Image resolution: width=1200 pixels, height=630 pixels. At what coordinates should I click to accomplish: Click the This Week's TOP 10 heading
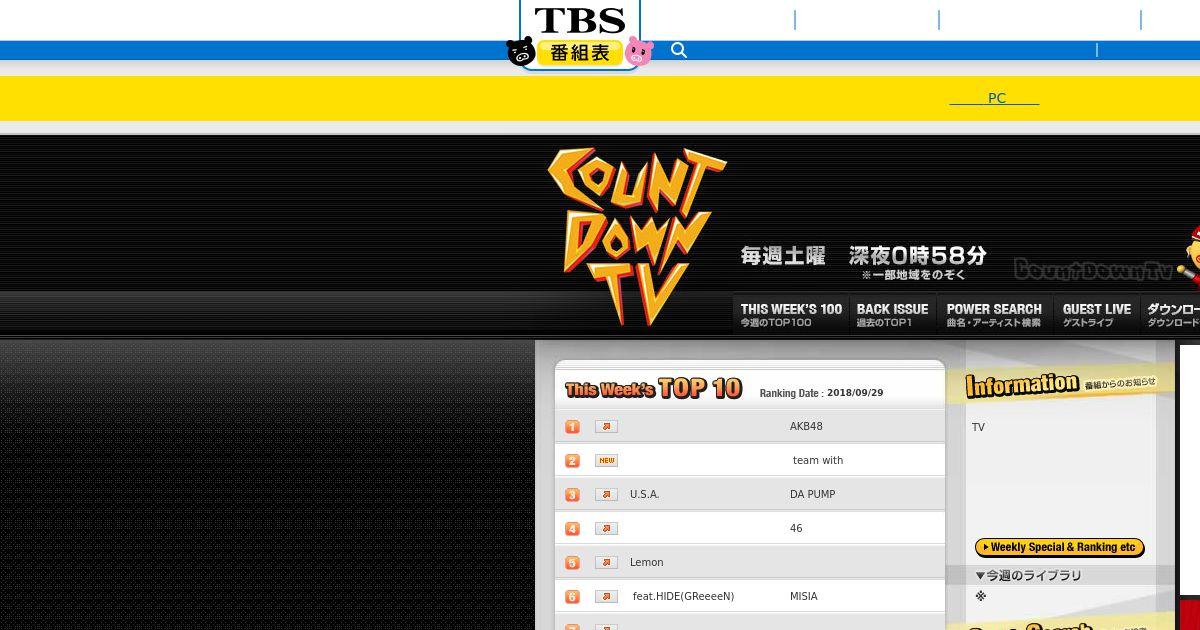coord(654,388)
